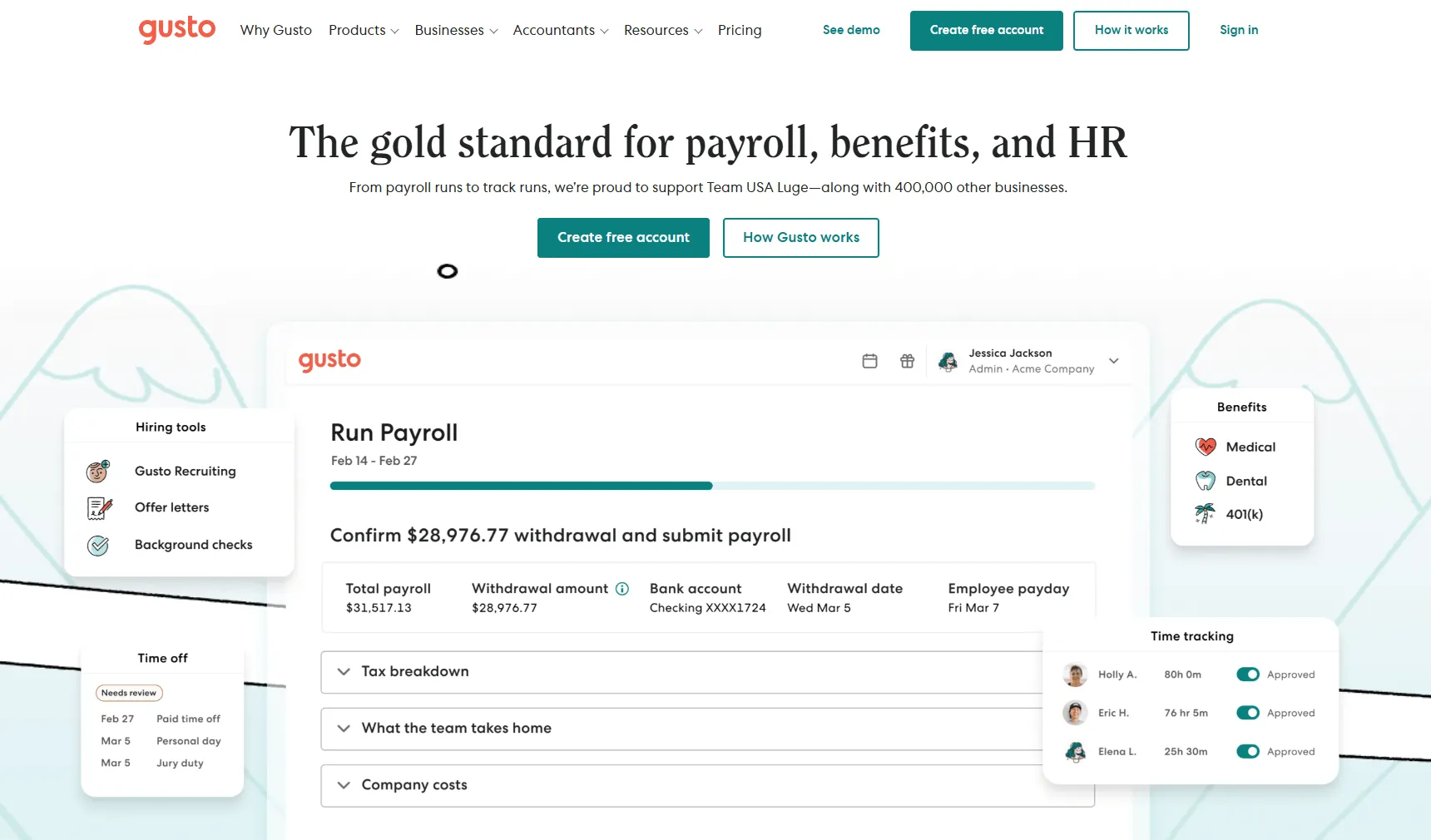Select Gusto Recruiting text
Image resolution: width=1431 pixels, height=840 pixels.
[186, 472]
